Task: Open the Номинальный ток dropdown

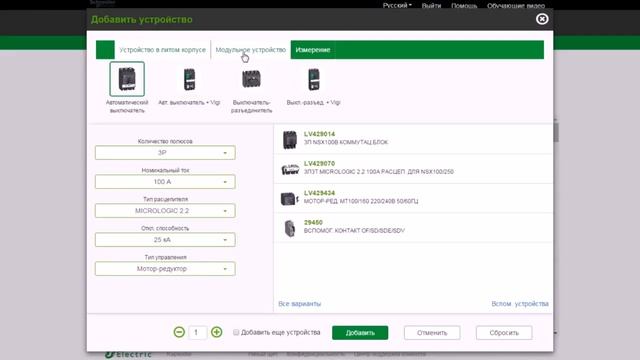Action: click(165, 182)
